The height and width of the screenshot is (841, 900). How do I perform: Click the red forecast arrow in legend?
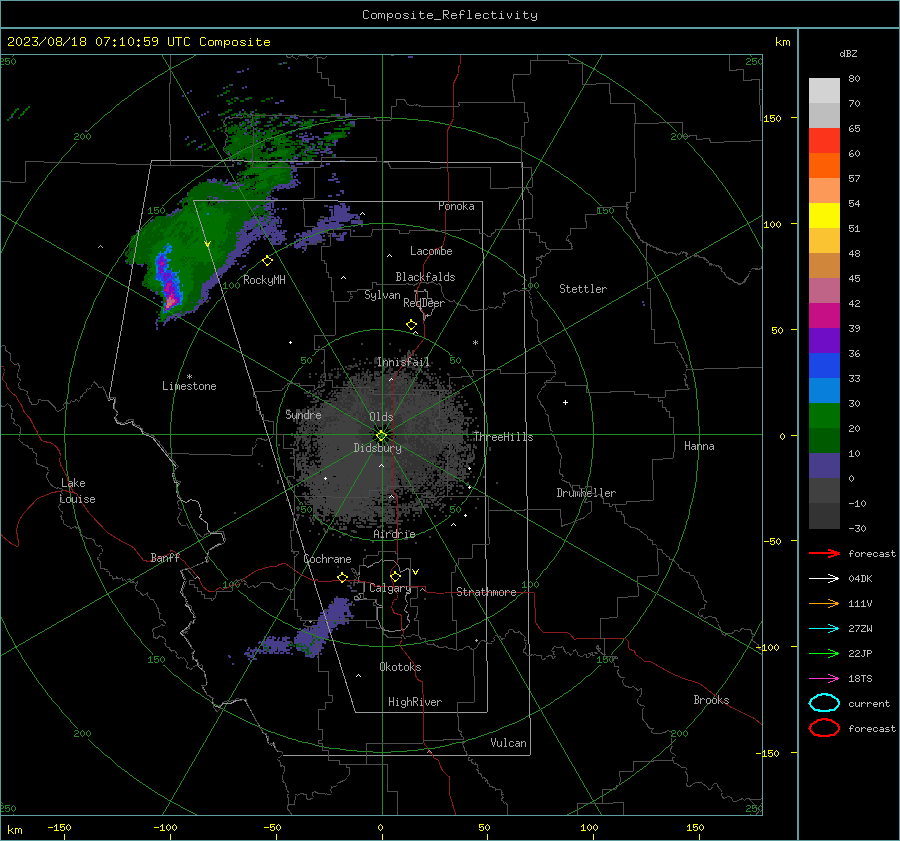click(824, 553)
